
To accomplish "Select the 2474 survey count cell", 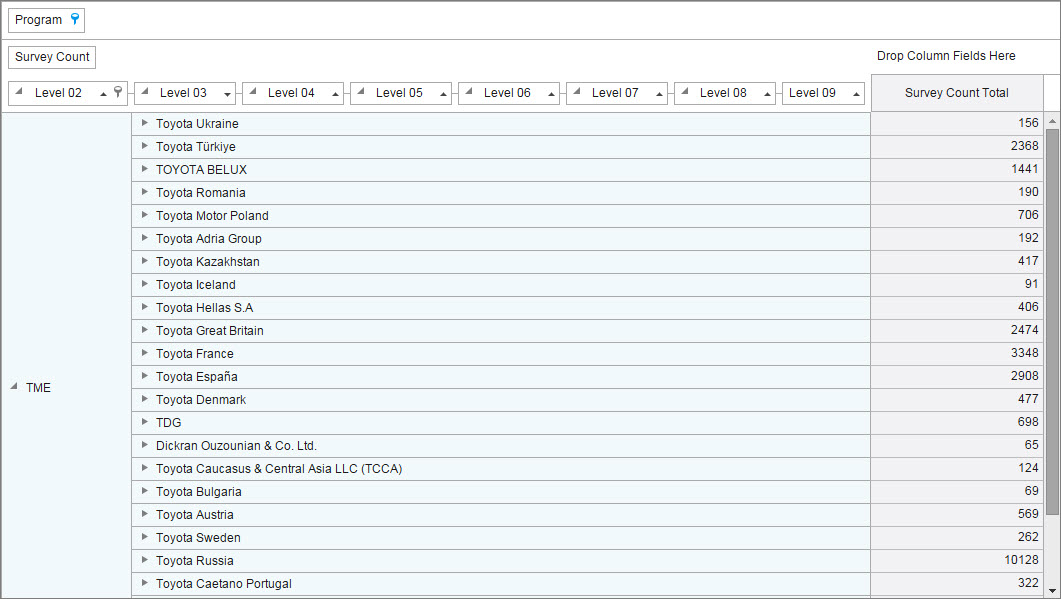I will coord(957,330).
